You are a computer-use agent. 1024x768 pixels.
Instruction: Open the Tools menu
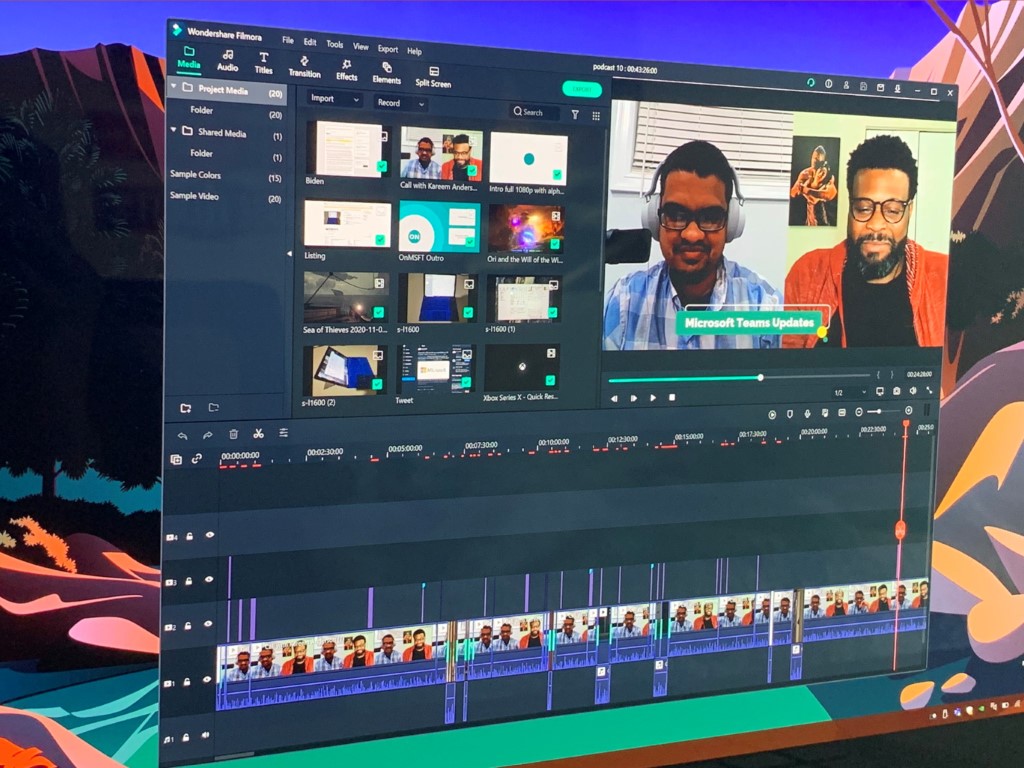[x=334, y=44]
